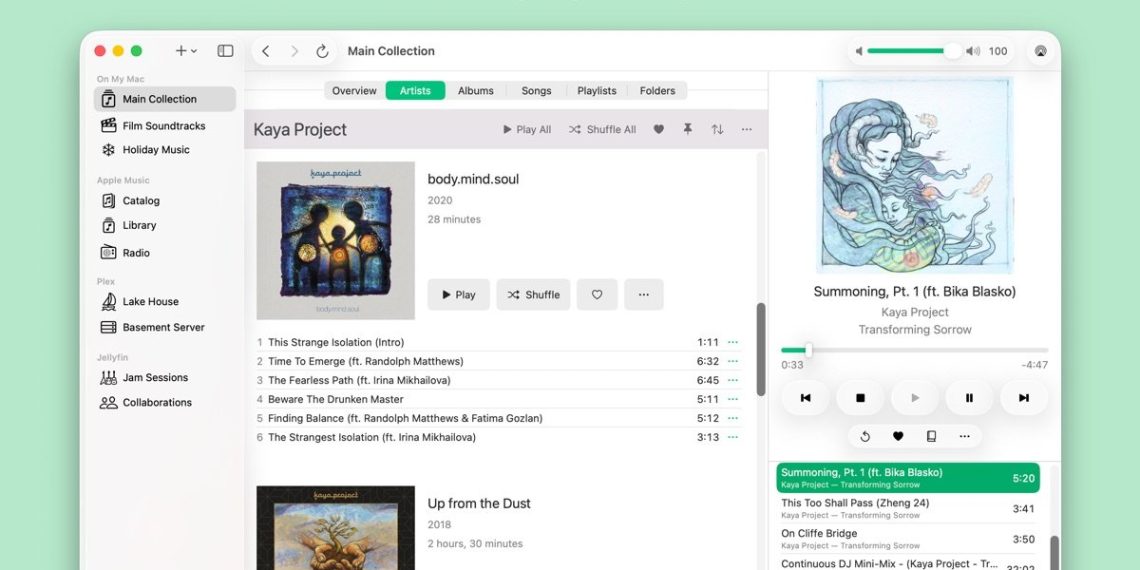1140x570 pixels.
Task: Go to the previous track
Action: [805, 398]
